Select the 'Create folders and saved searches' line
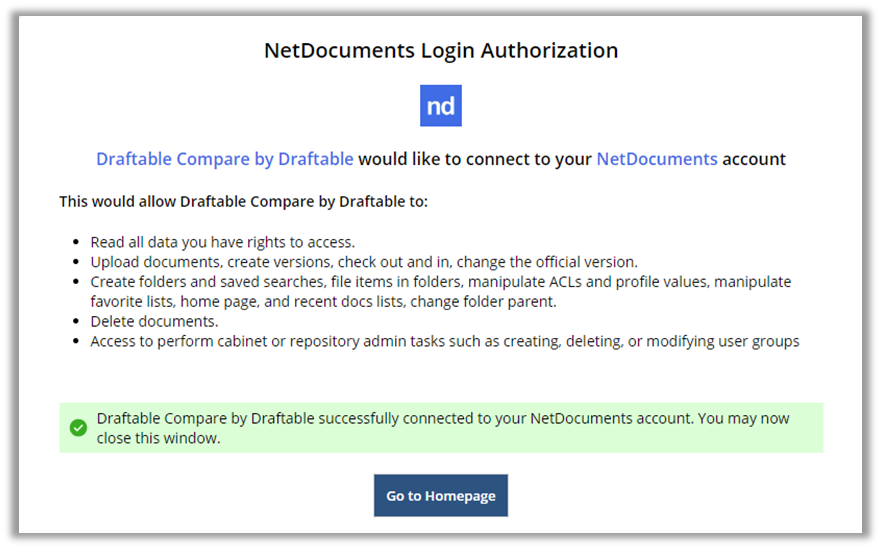The image size is (881, 549). pos(440,282)
